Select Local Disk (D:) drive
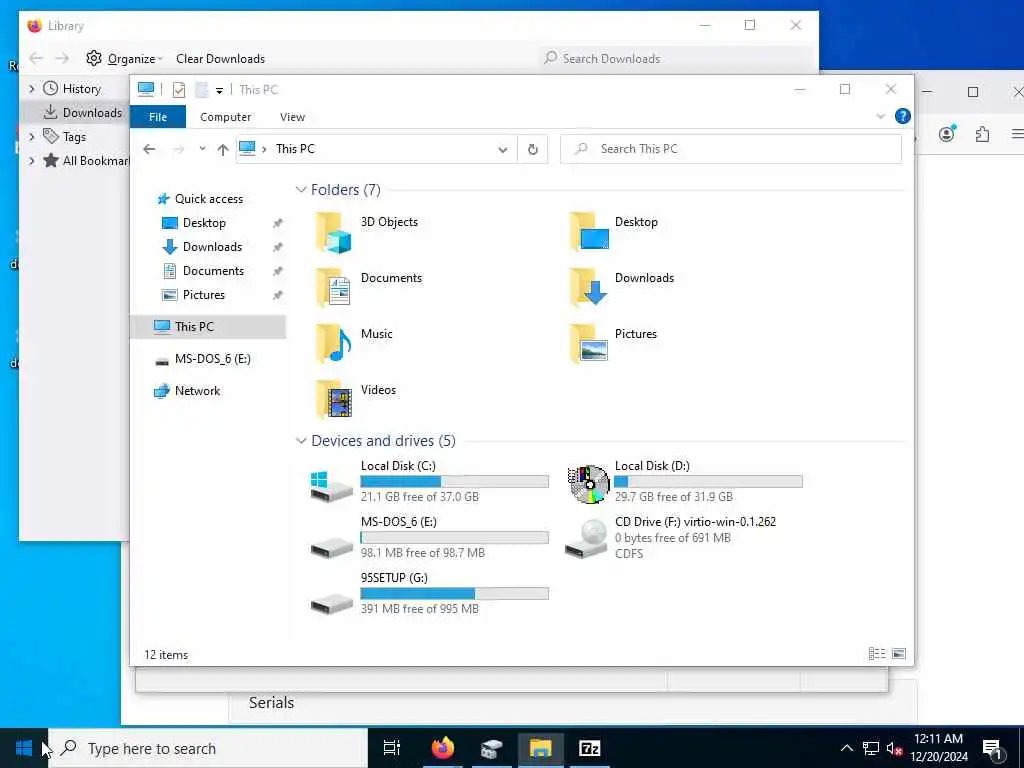 click(x=684, y=484)
